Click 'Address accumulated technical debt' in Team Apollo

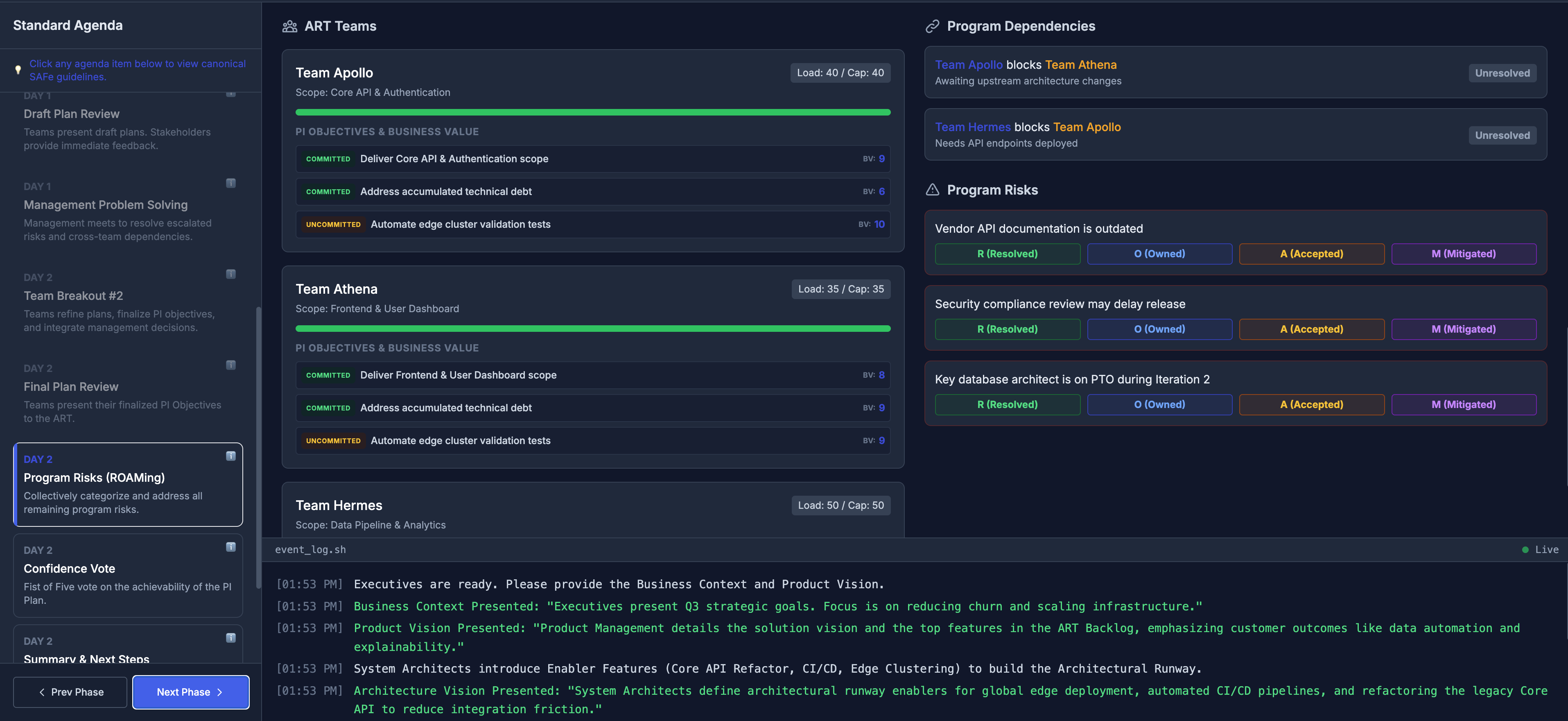coord(593,192)
